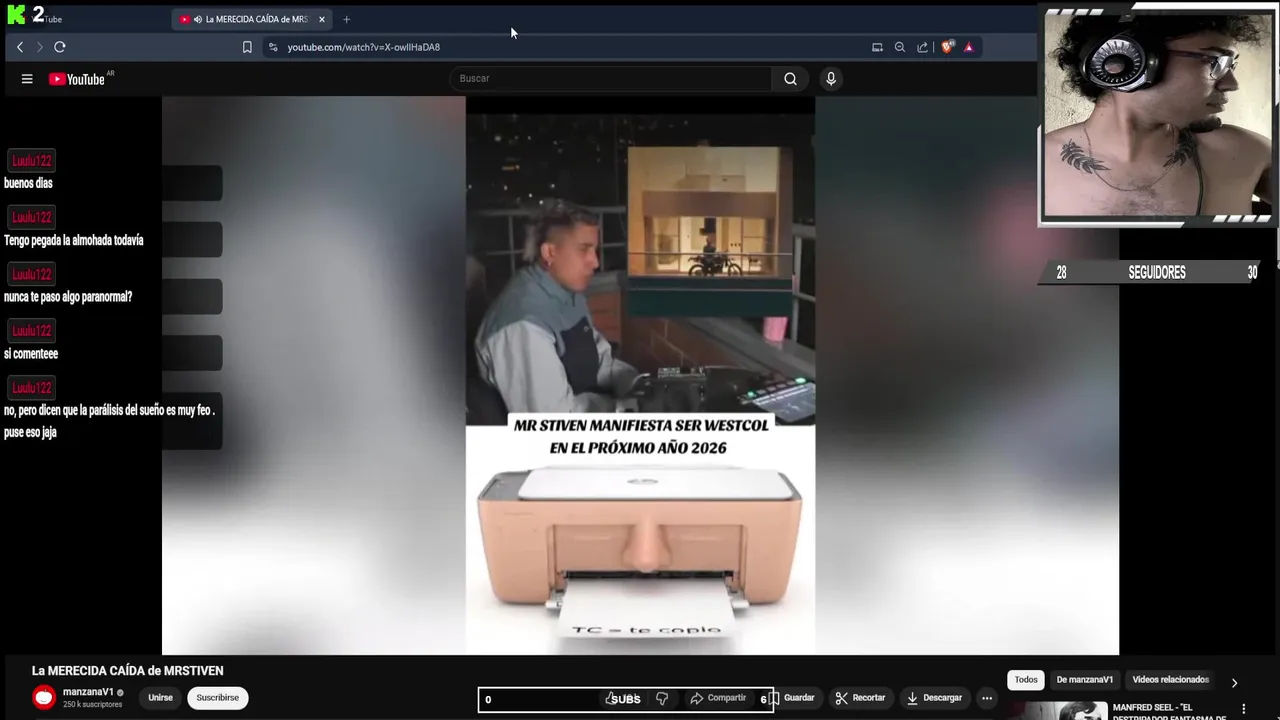This screenshot has width=1280, height=720.
Task: Mute the tab audio speaker icon
Action: point(197,19)
